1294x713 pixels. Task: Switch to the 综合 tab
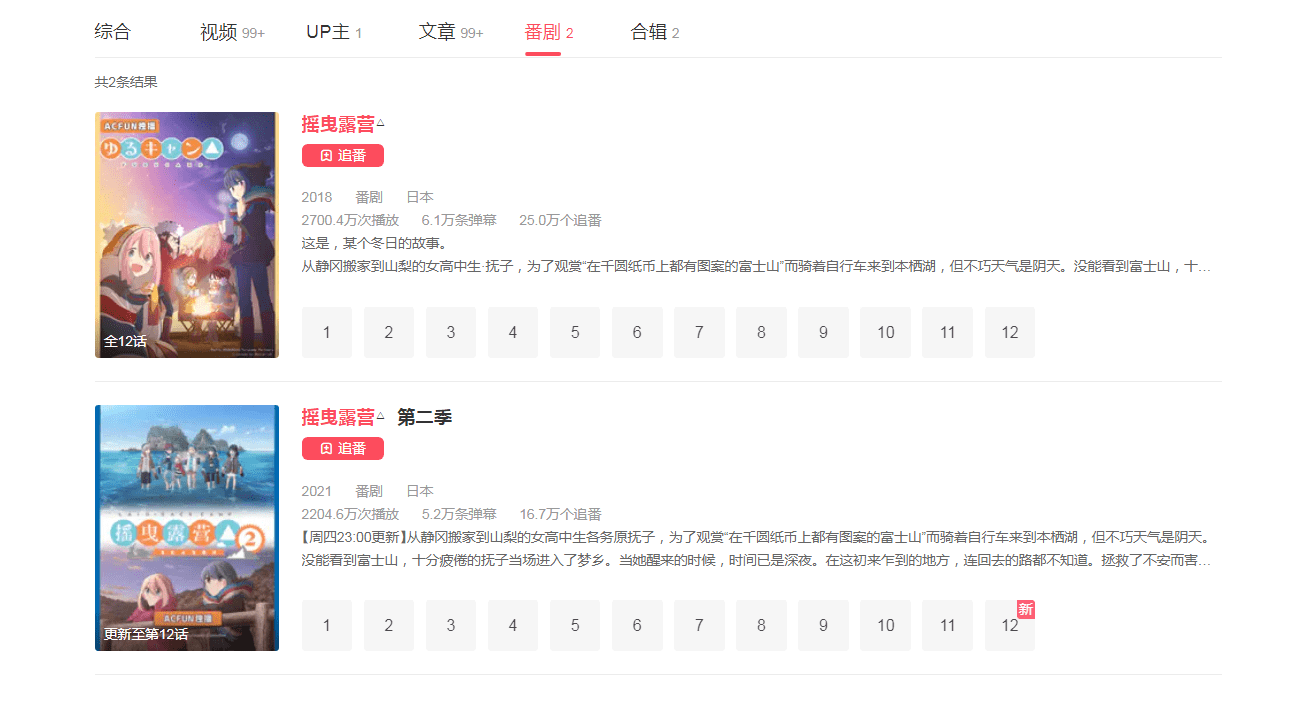pyautogui.click(x=113, y=32)
